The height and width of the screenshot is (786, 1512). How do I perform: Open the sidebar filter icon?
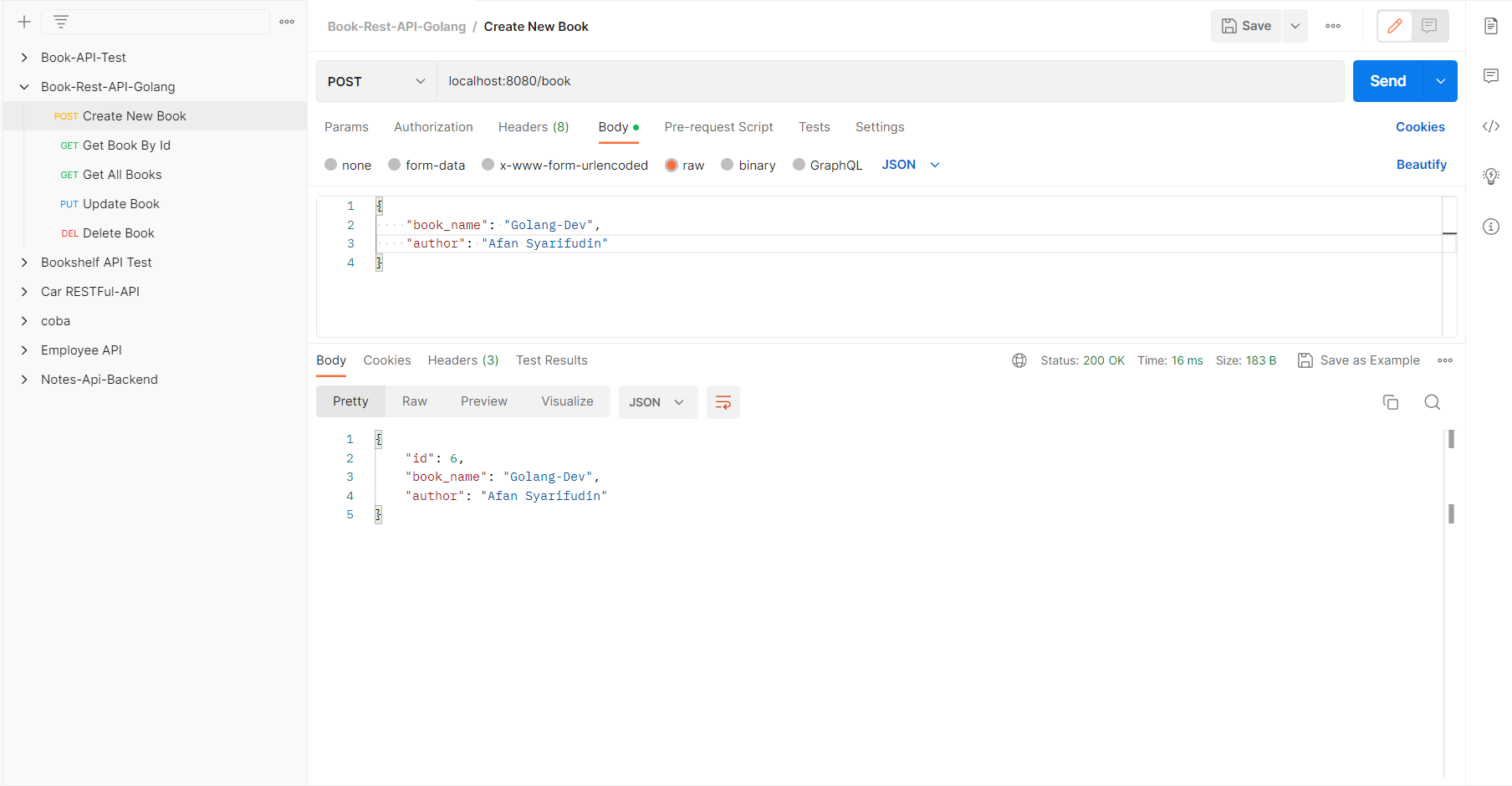click(x=61, y=22)
